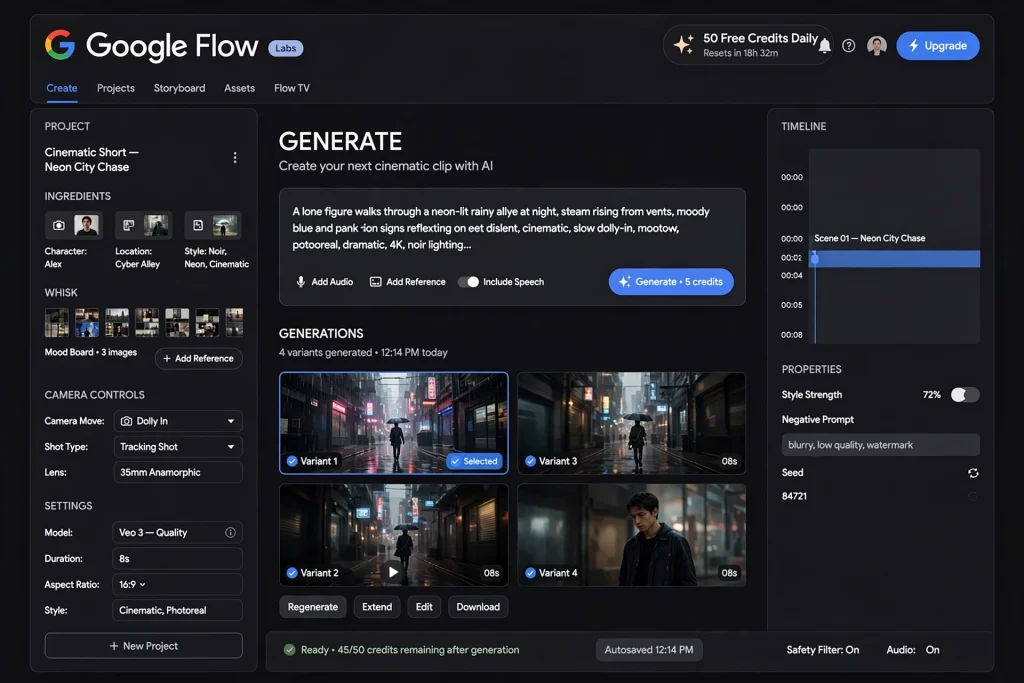This screenshot has width=1024, height=683.
Task: Select the Style ingredient icon
Action: [x=198, y=225]
